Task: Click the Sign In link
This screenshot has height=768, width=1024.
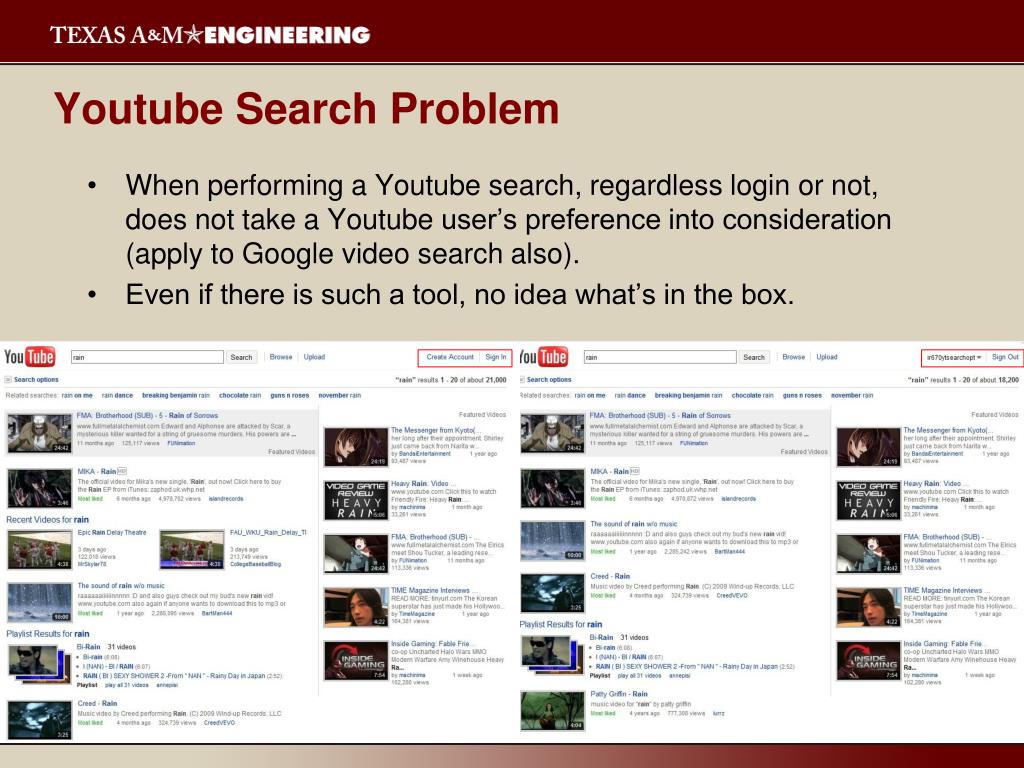Action: pos(496,357)
